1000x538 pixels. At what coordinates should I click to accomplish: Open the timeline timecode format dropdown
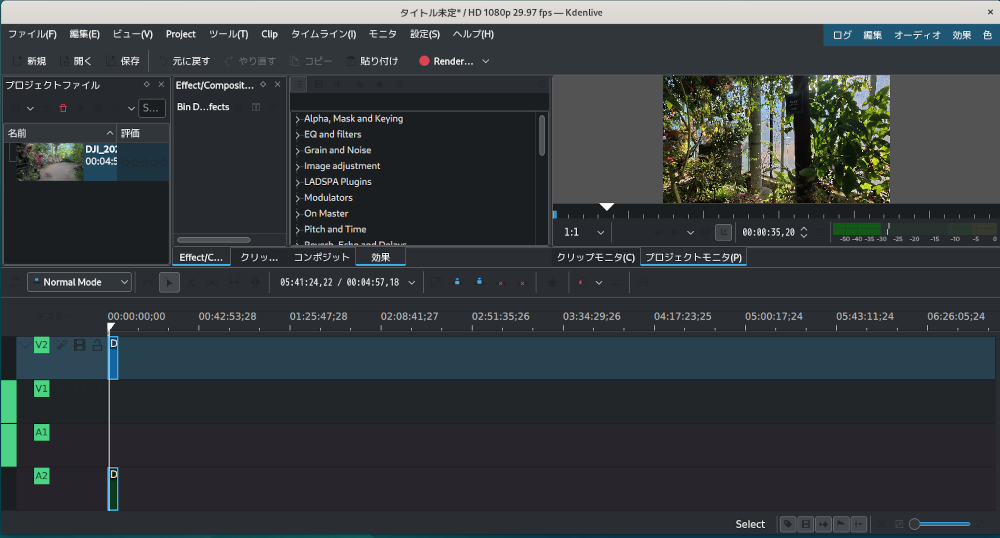(412, 282)
